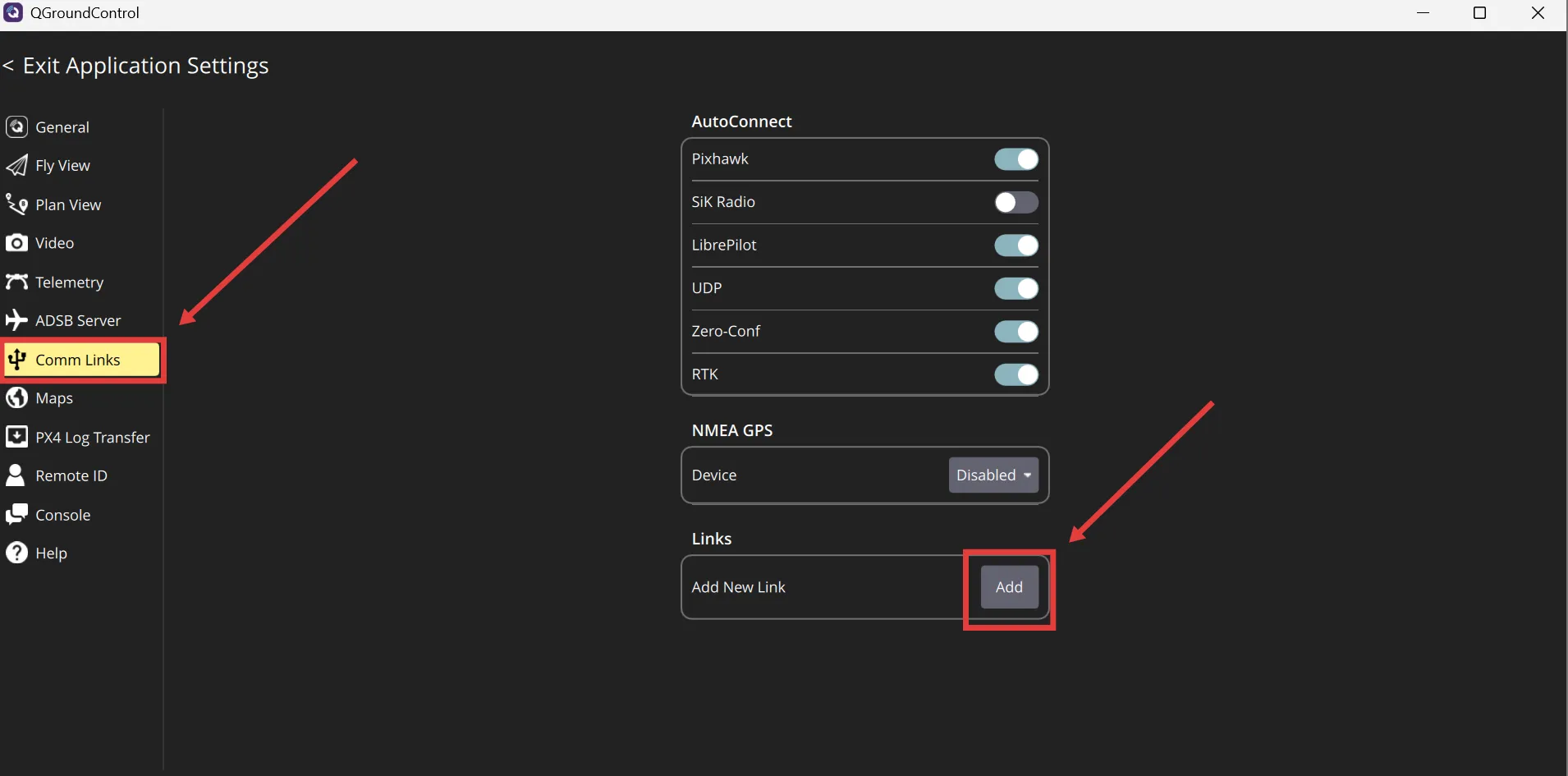
Task: Click the Links section heading
Action: pyautogui.click(x=711, y=539)
